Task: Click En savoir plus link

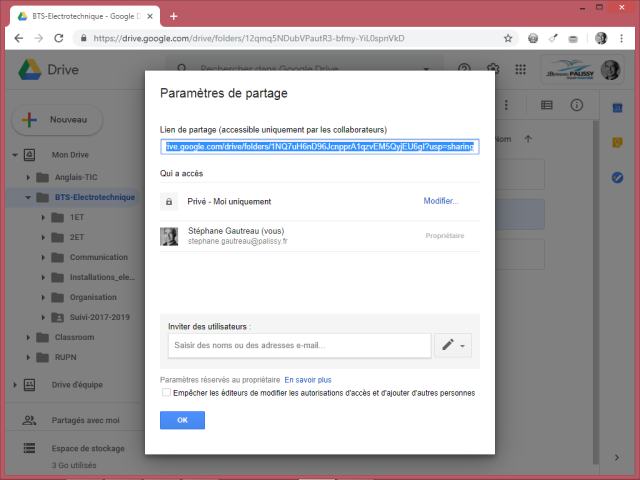Action: [x=308, y=380]
